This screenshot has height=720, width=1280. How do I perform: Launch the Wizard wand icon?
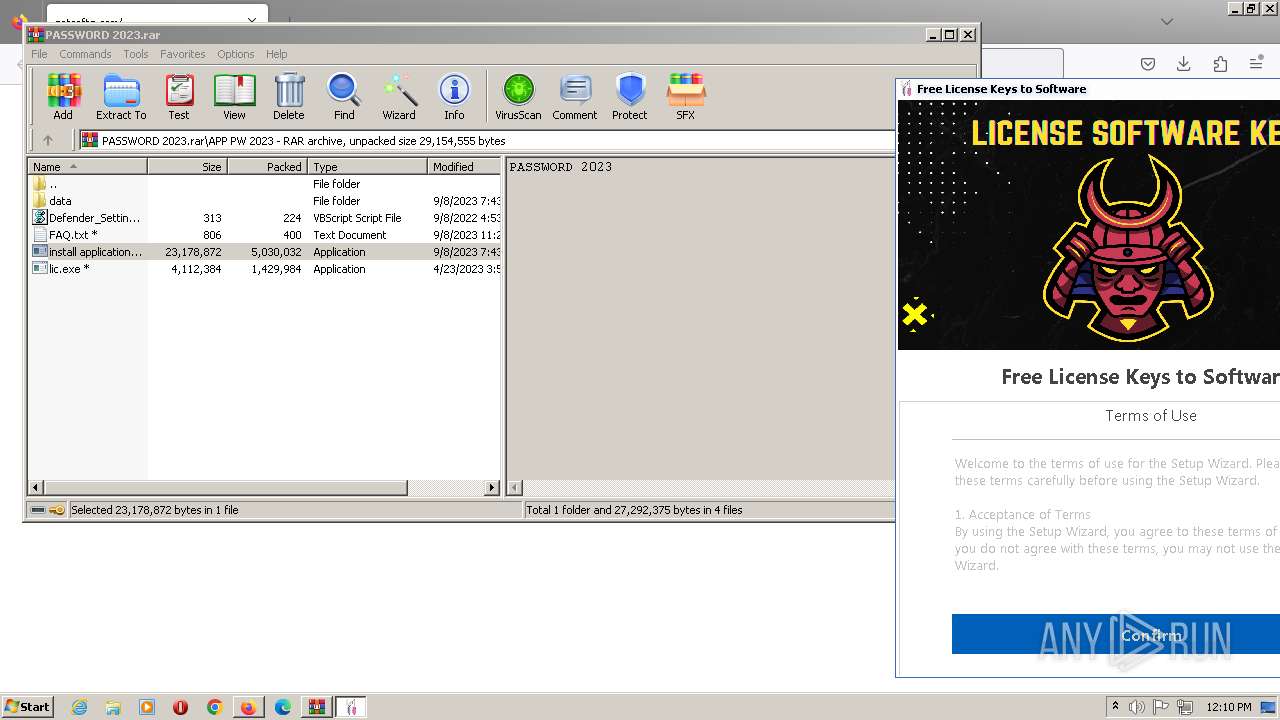point(399,97)
